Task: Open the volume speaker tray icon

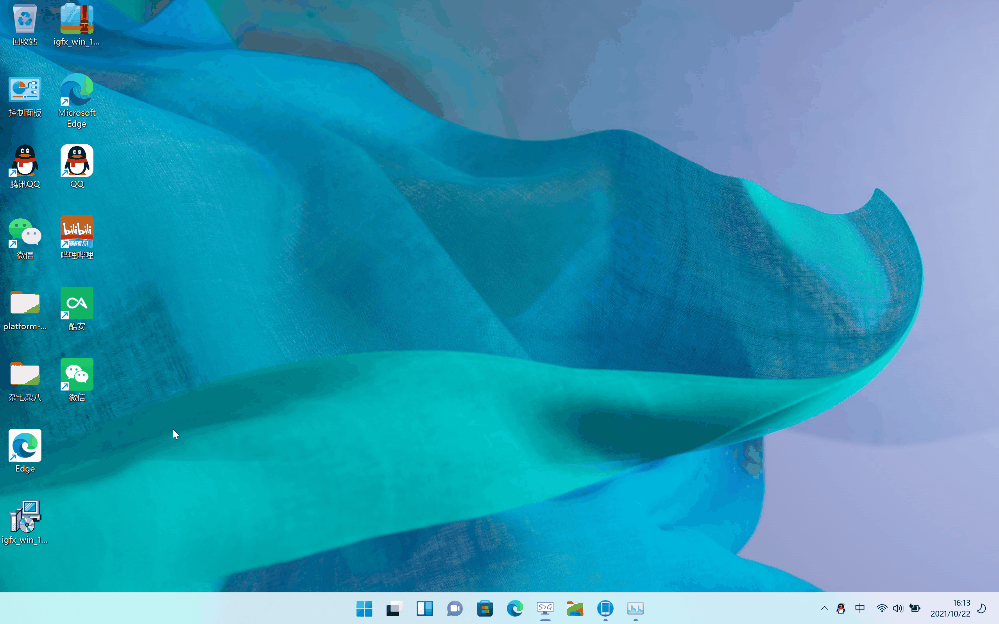Action: 898,609
